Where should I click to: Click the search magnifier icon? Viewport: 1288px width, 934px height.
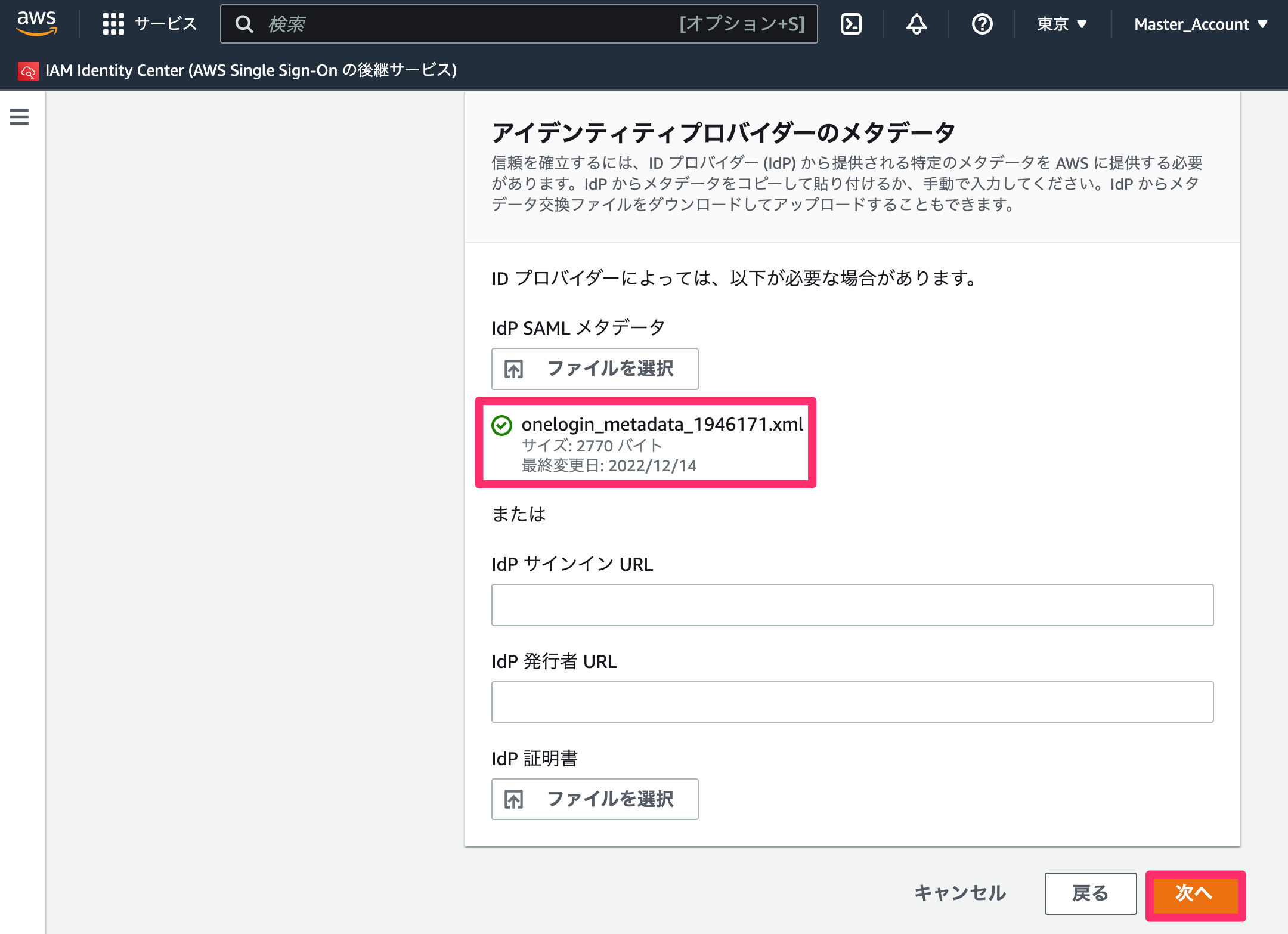(x=244, y=24)
